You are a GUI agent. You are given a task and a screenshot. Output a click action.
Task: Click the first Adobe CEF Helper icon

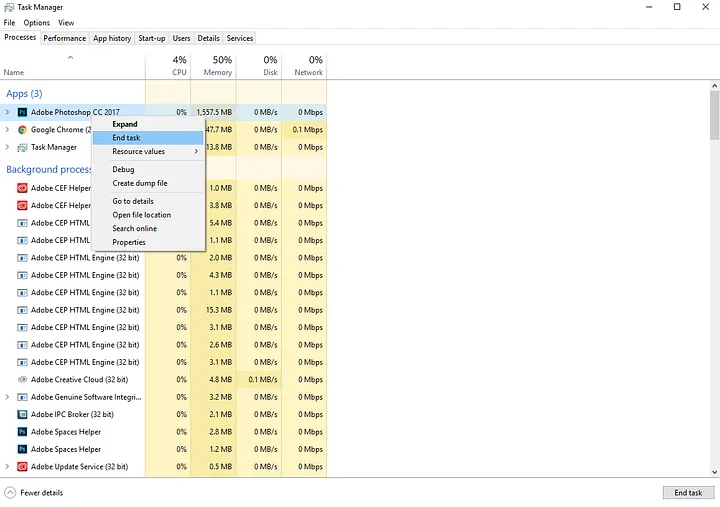[x=22, y=188]
